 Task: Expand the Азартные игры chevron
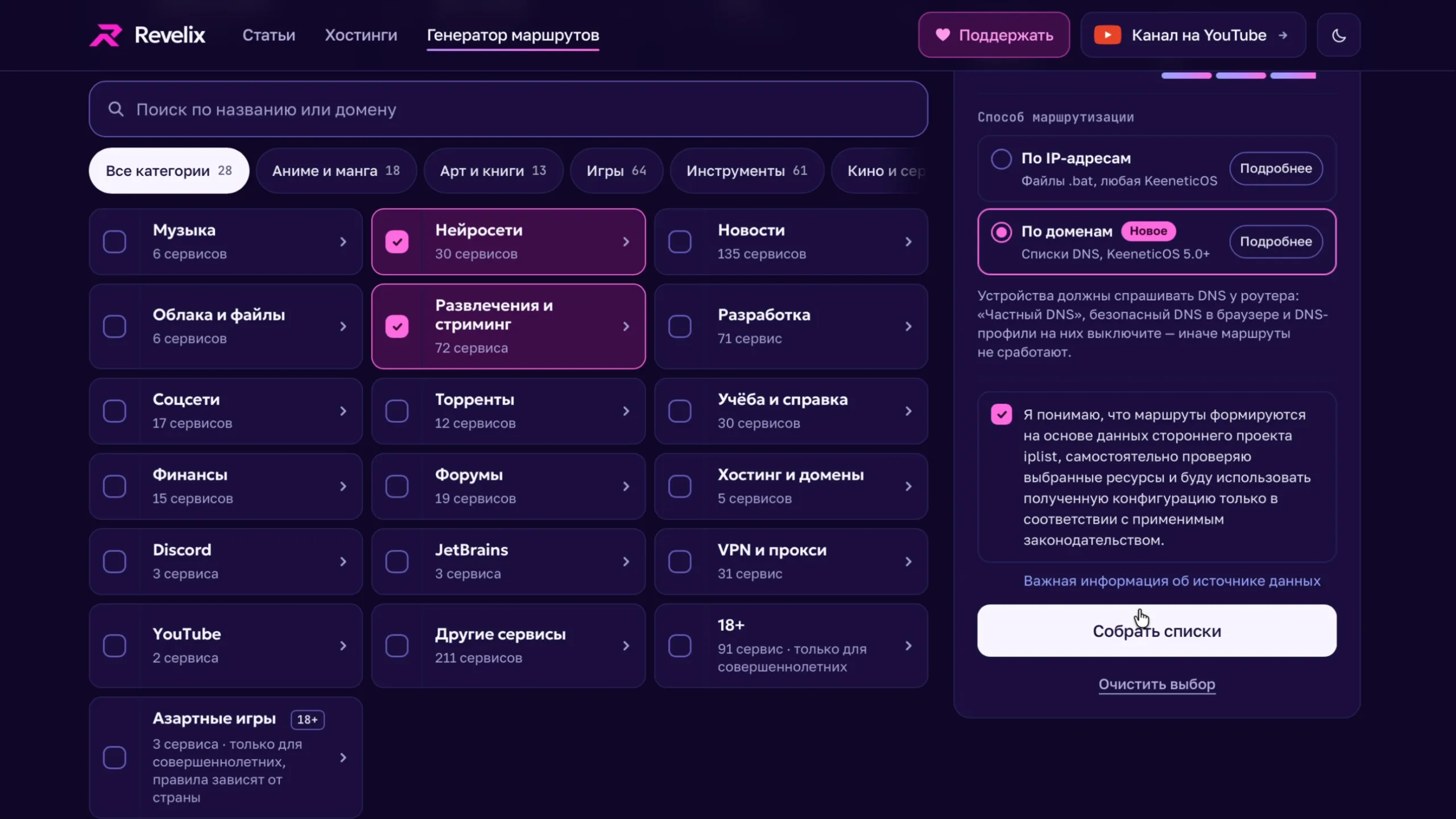[343, 758]
